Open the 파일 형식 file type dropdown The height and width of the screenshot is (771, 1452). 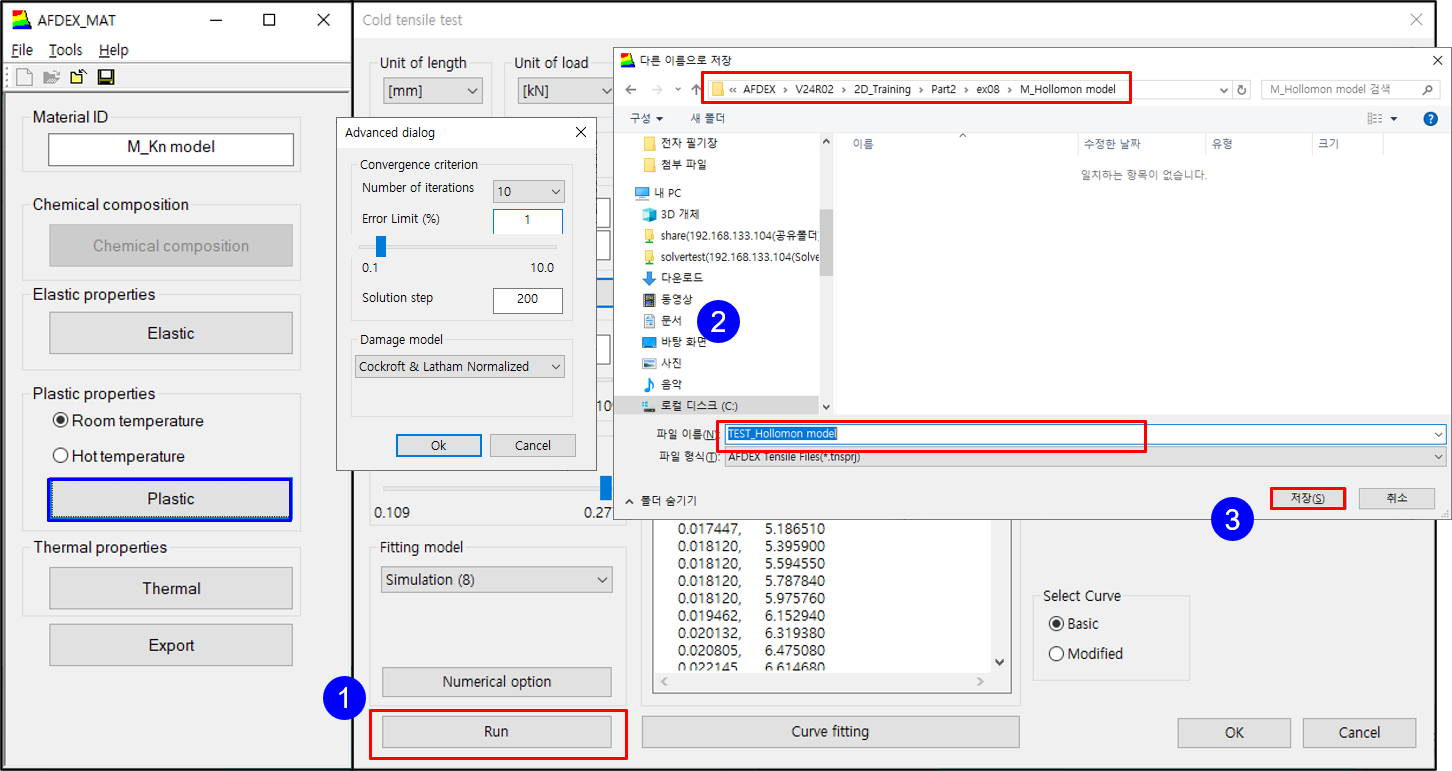1083,457
